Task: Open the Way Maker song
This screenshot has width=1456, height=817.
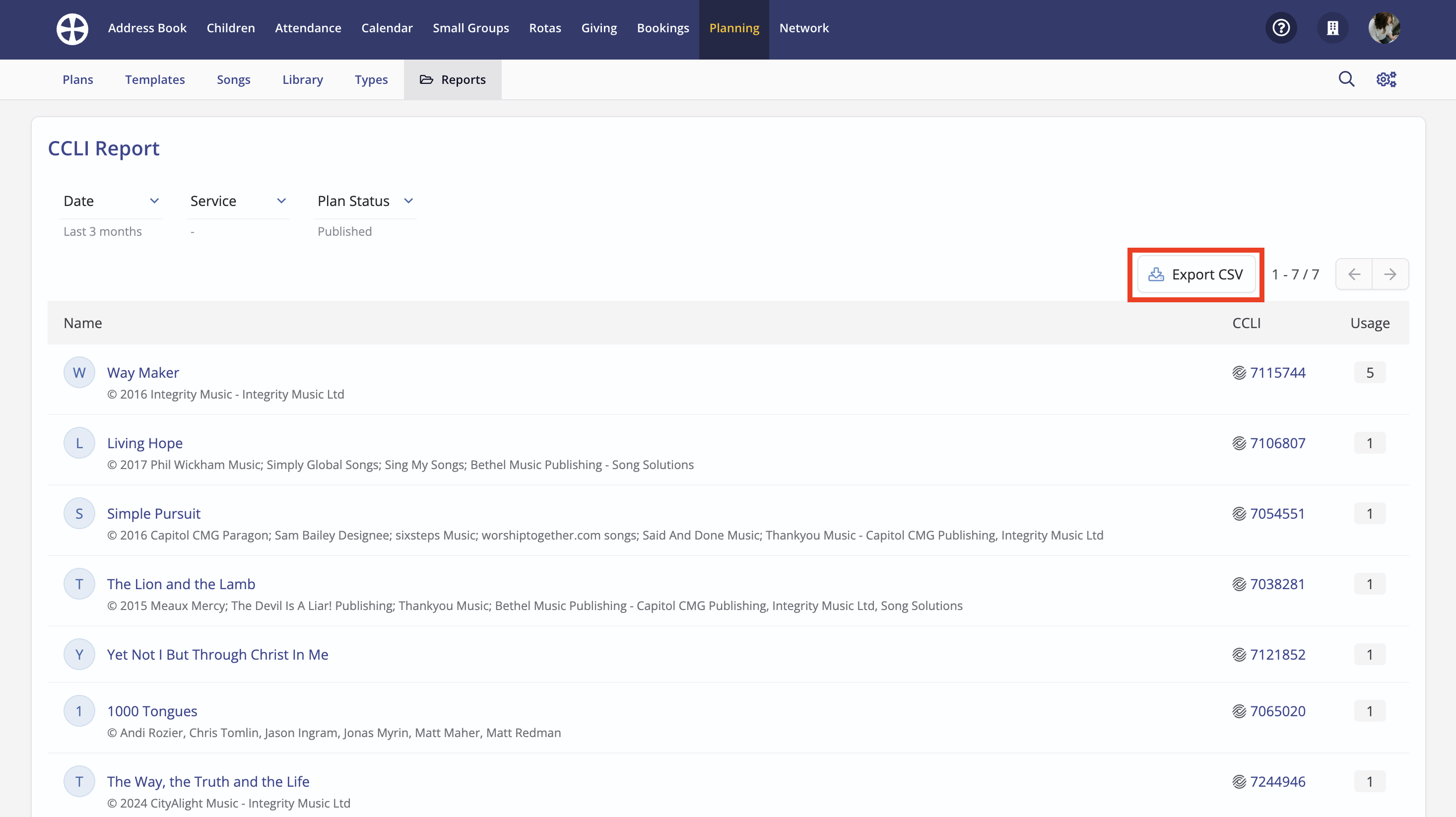Action: click(x=143, y=373)
